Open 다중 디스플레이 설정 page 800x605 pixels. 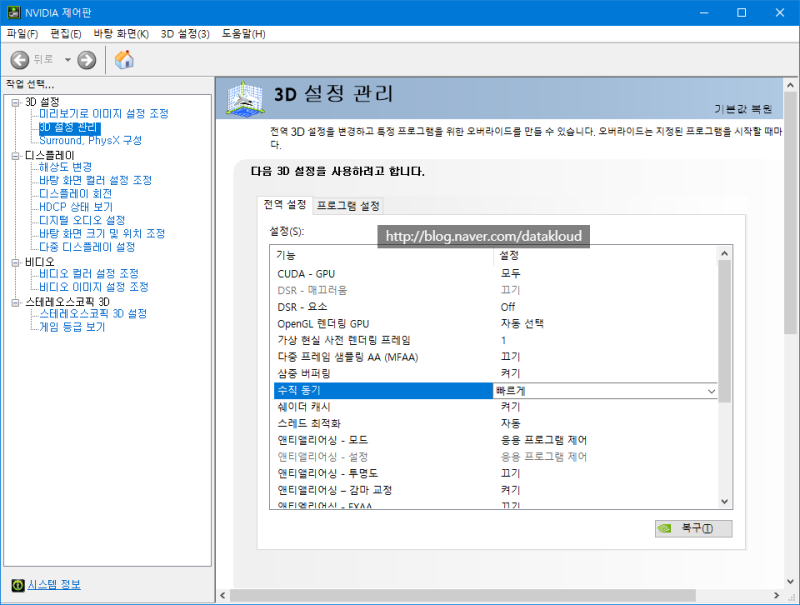[87, 247]
